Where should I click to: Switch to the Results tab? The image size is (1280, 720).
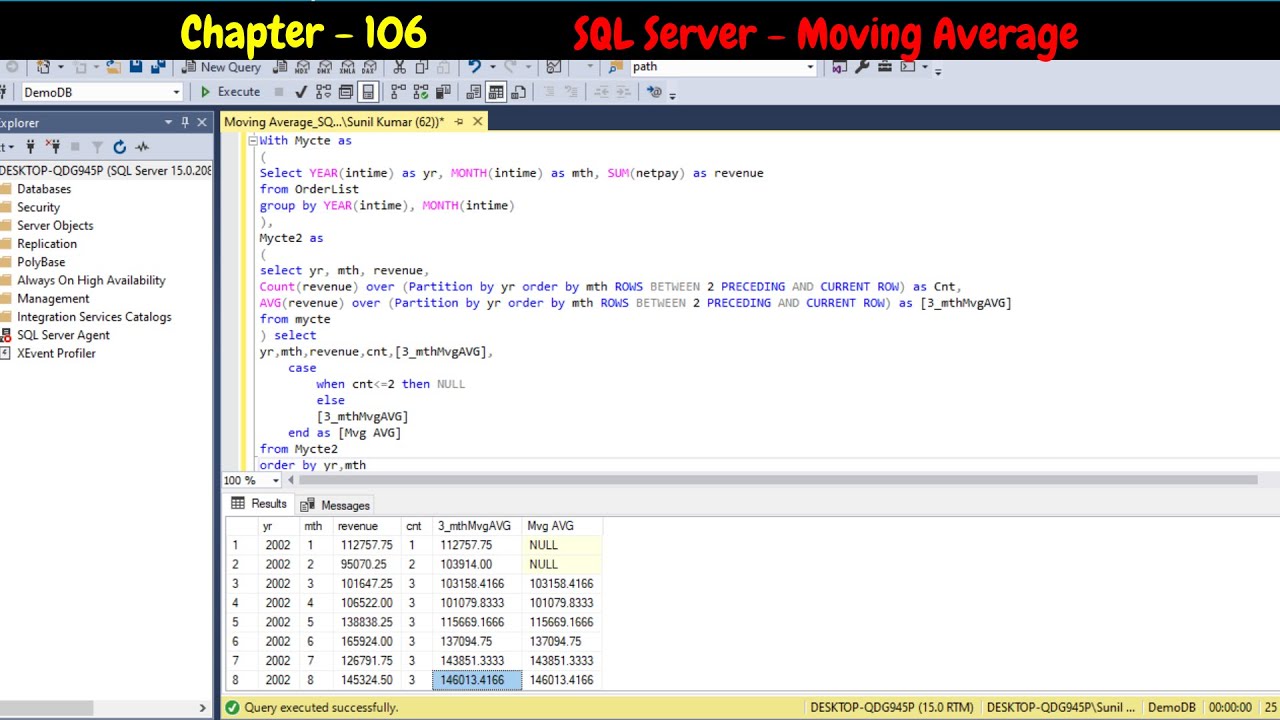[x=259, y=504]
